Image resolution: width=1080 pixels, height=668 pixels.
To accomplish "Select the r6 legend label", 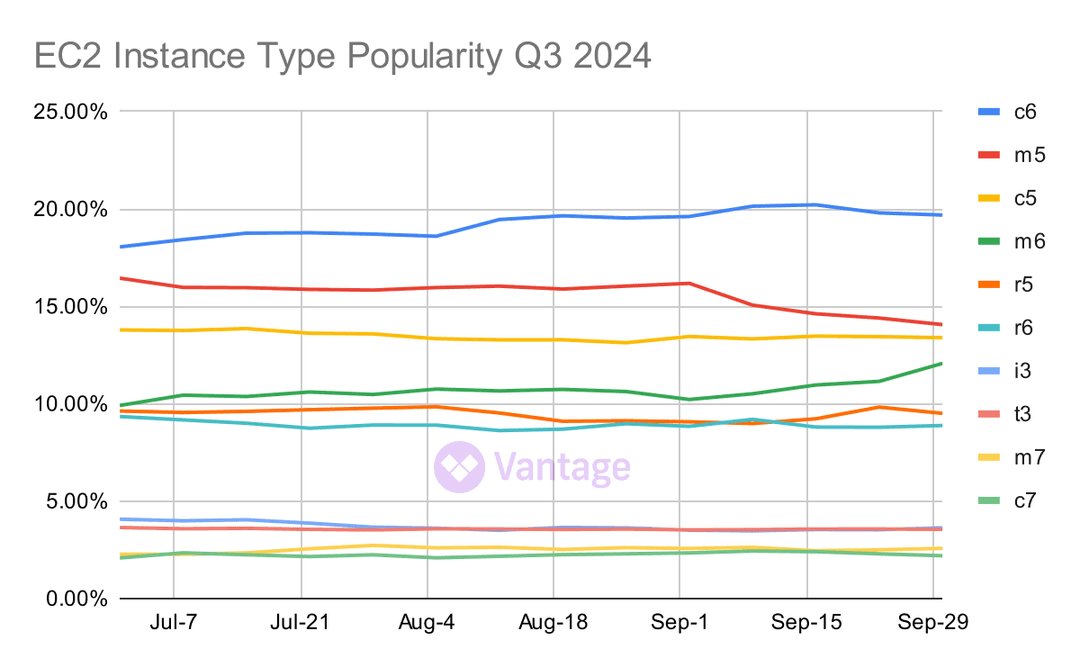I will point(1024,328).
